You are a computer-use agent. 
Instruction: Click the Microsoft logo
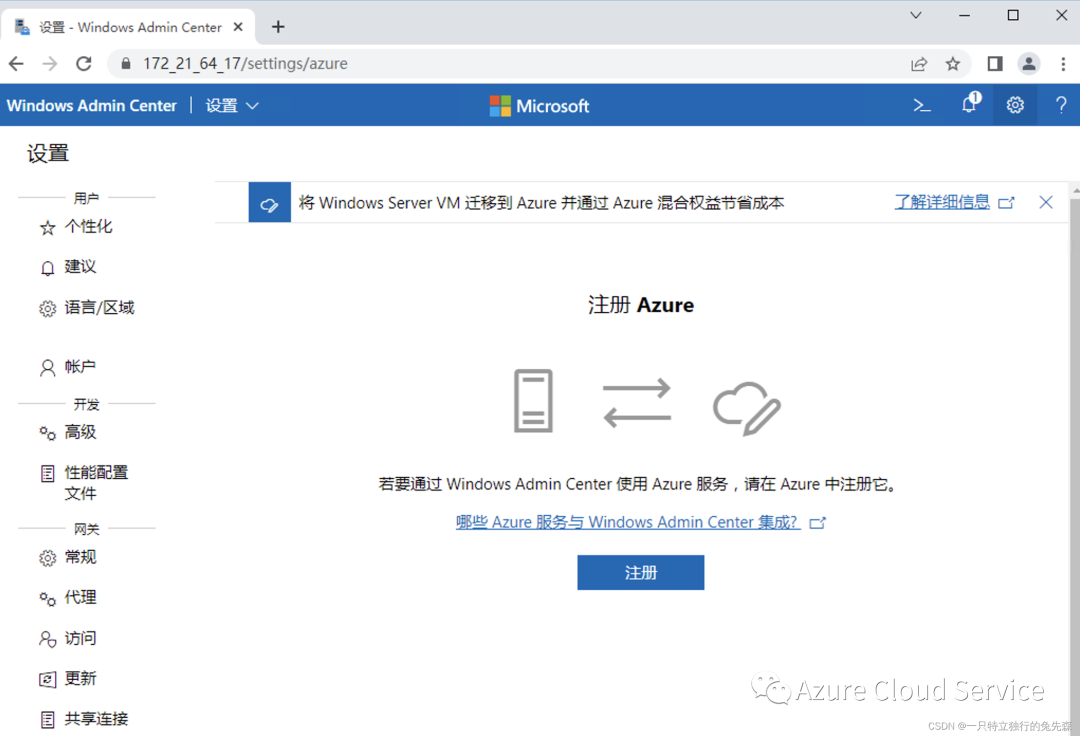click(539, 106)
